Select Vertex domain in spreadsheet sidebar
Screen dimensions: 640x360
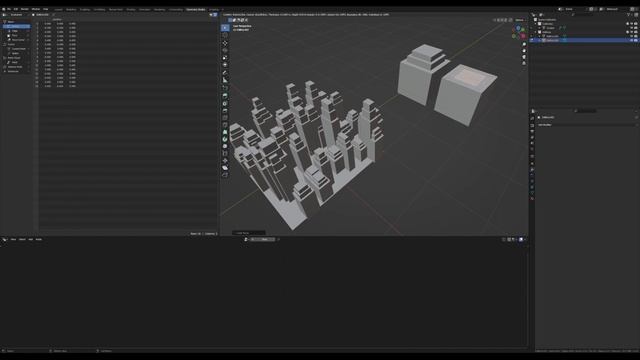(x=16, y=26)
